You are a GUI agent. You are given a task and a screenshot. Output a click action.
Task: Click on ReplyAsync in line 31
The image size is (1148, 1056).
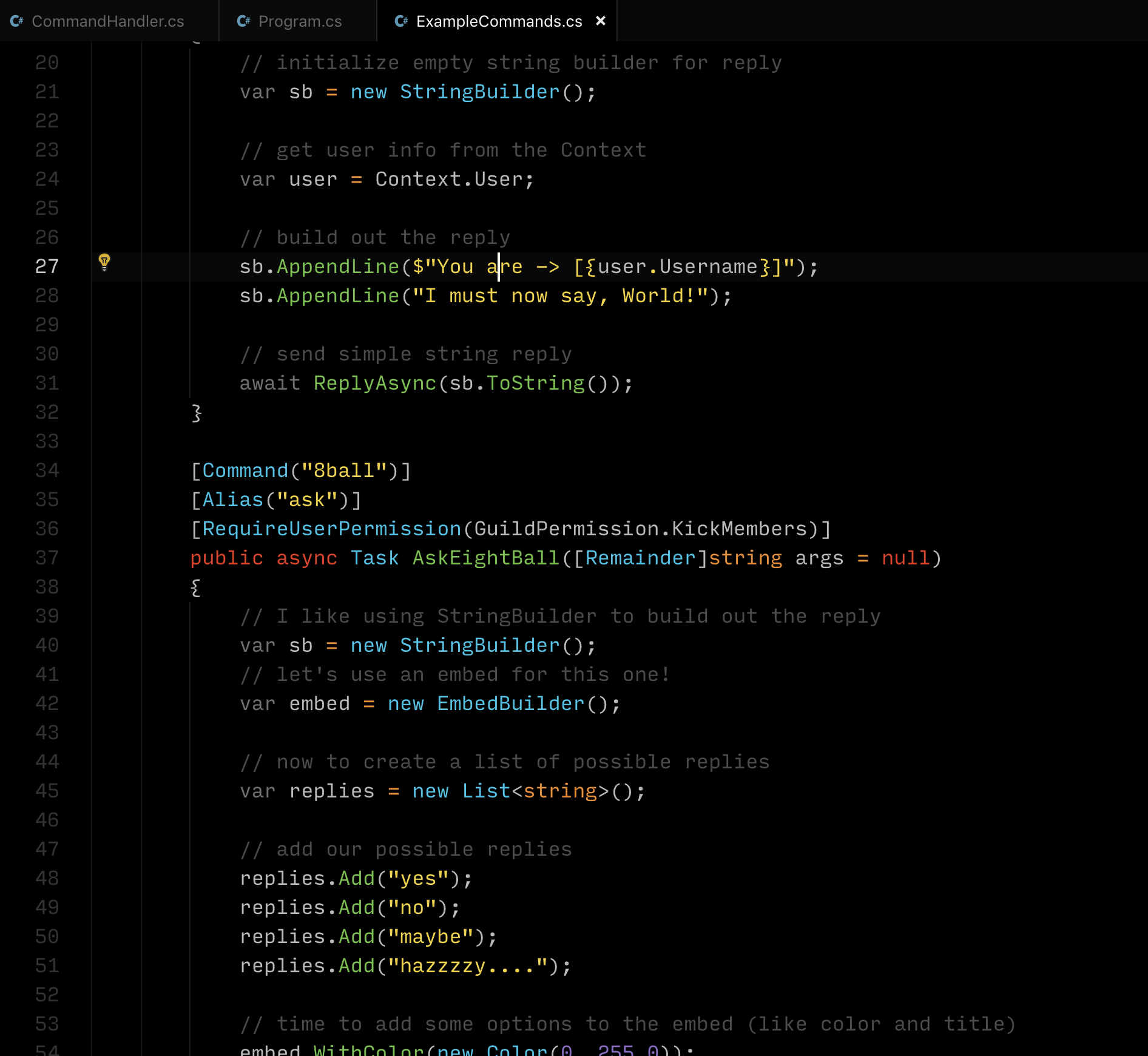[x=376, y=382]
